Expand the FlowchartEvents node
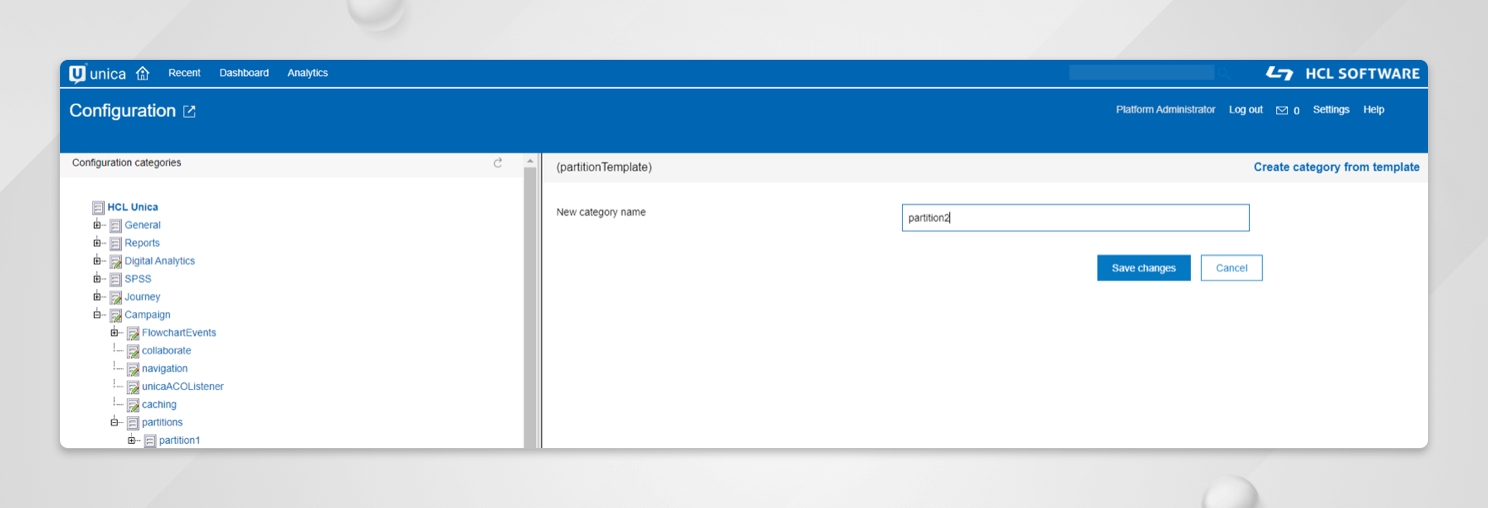 tap(115, 333)
